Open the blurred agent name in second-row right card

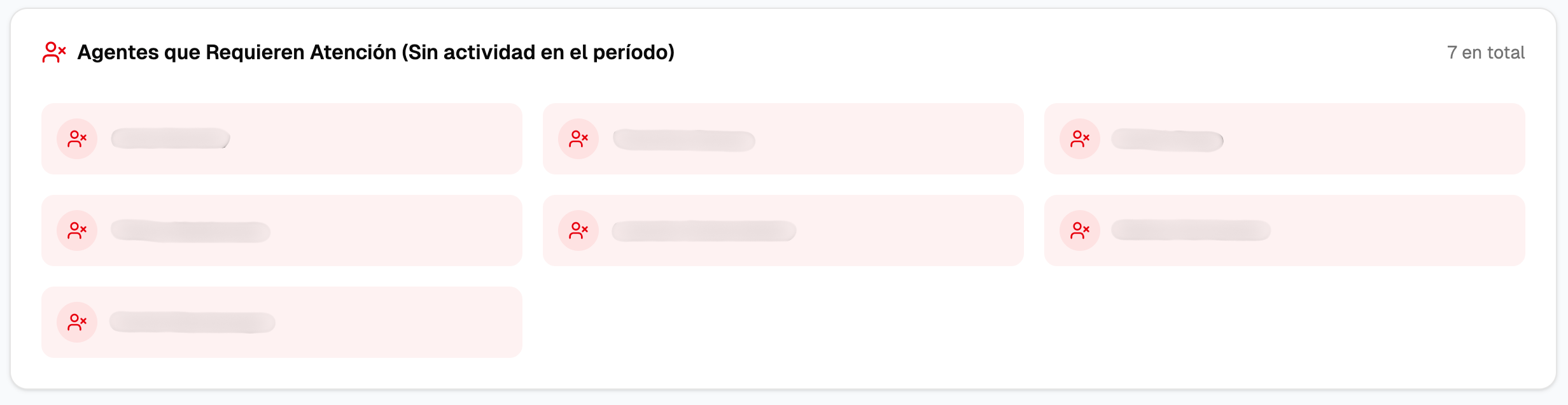click(x=1191, y=231)
